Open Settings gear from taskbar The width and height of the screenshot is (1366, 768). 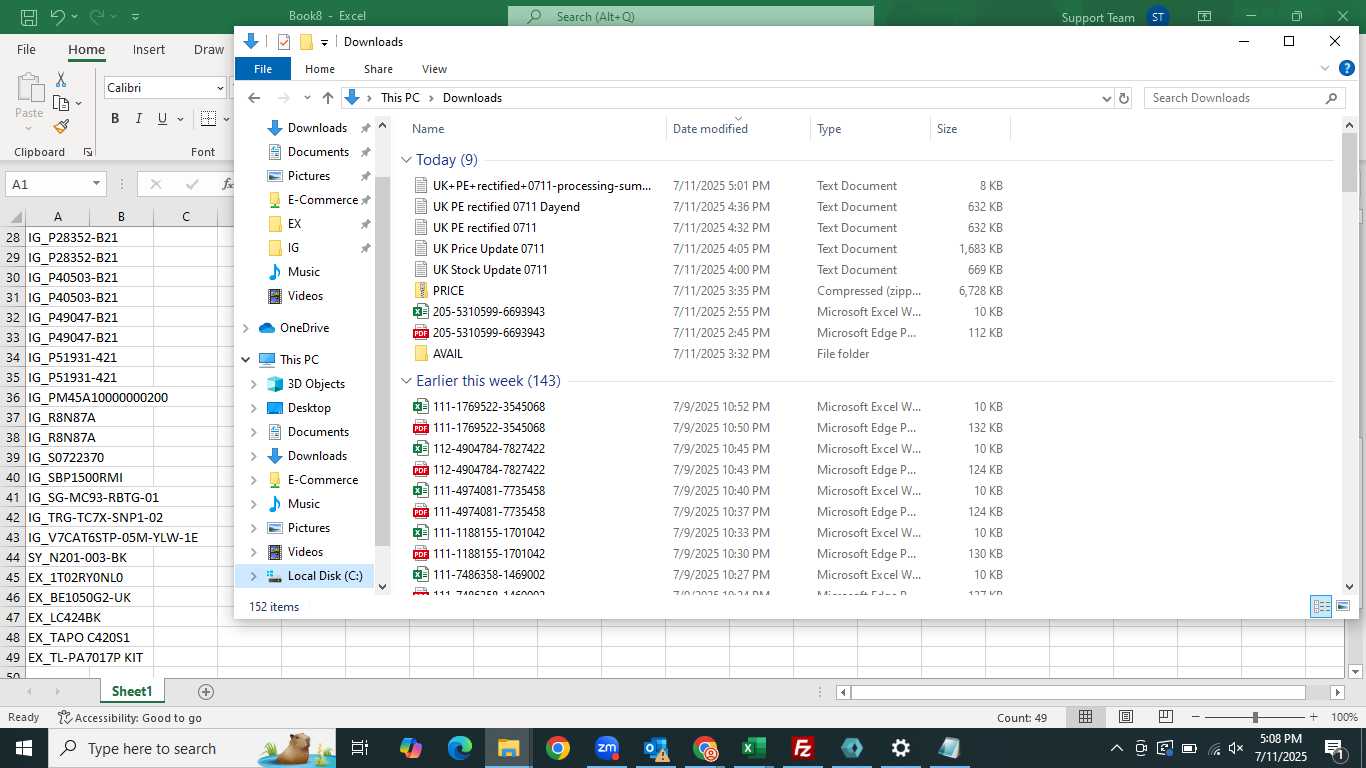coord(900,748)
